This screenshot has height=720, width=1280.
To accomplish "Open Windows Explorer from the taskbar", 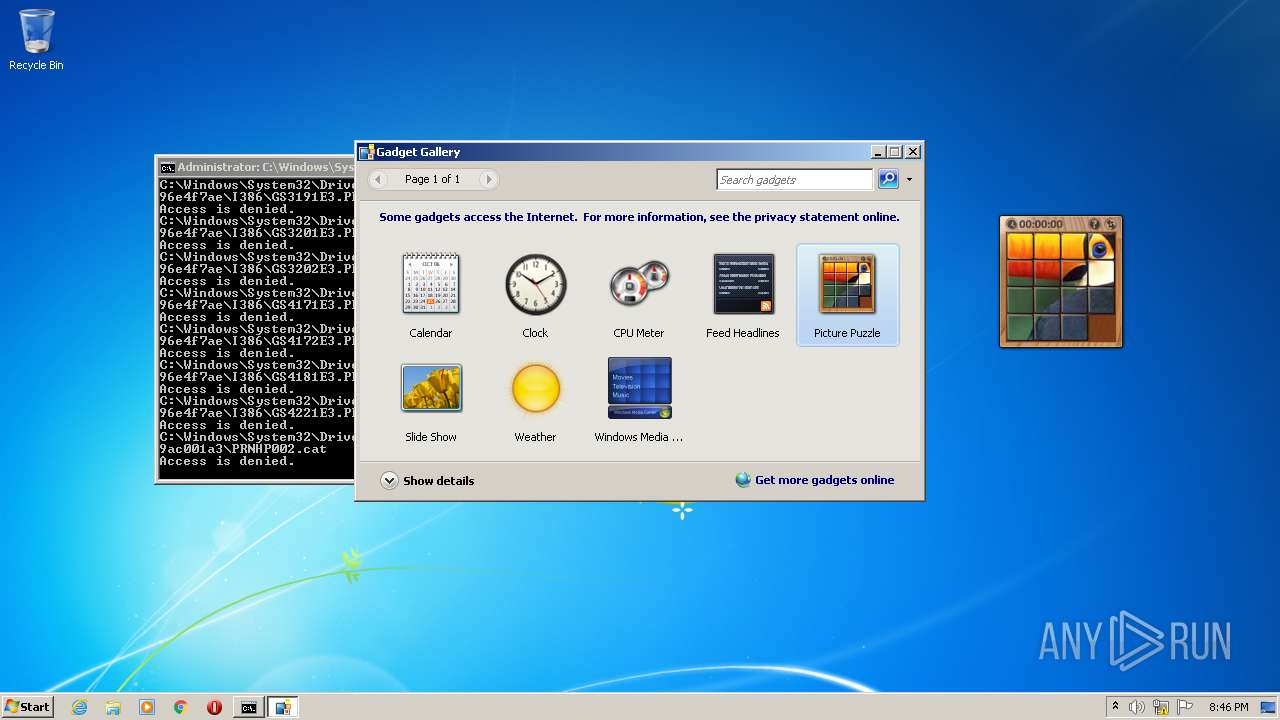I will coord(113,707).
